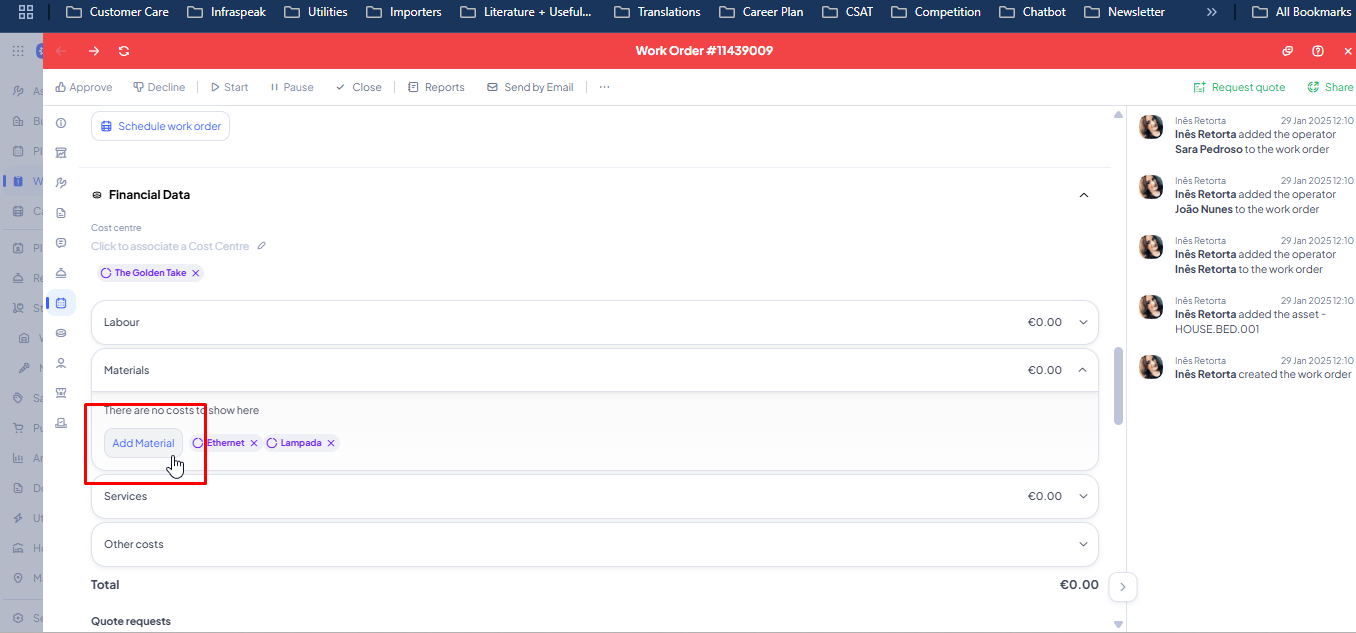Open the CSAT bookmark folder

[x=848, y=12]
